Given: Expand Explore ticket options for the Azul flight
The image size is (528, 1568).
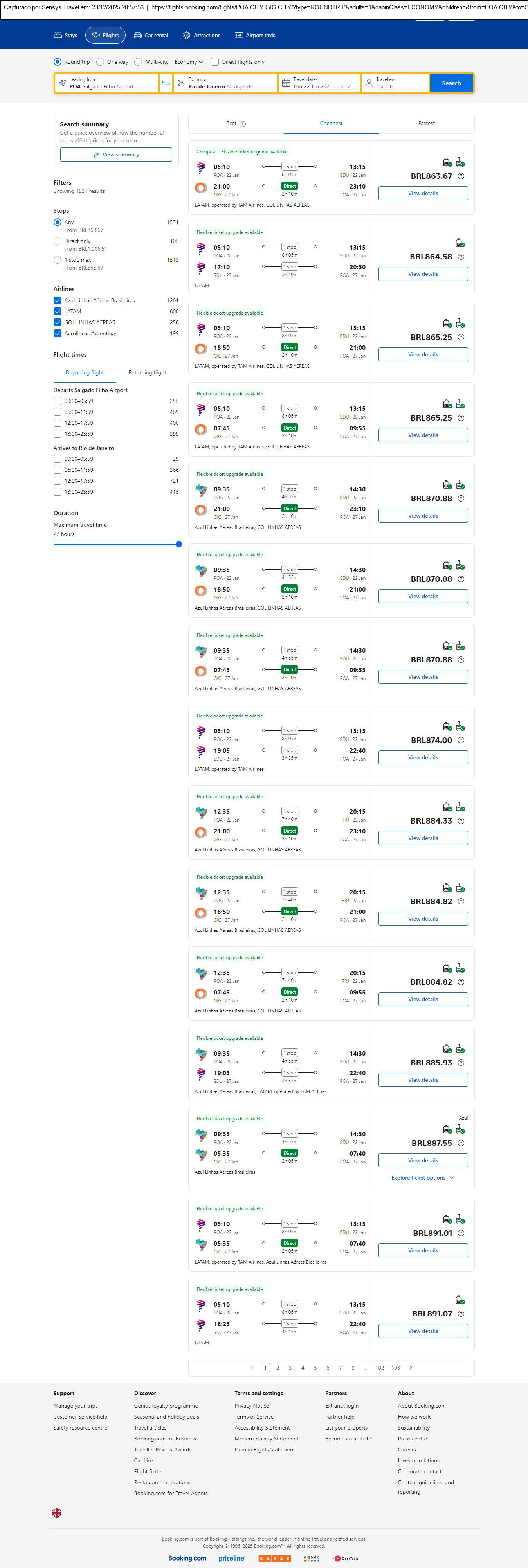Looking at the screenshot, I should 423,1178.
